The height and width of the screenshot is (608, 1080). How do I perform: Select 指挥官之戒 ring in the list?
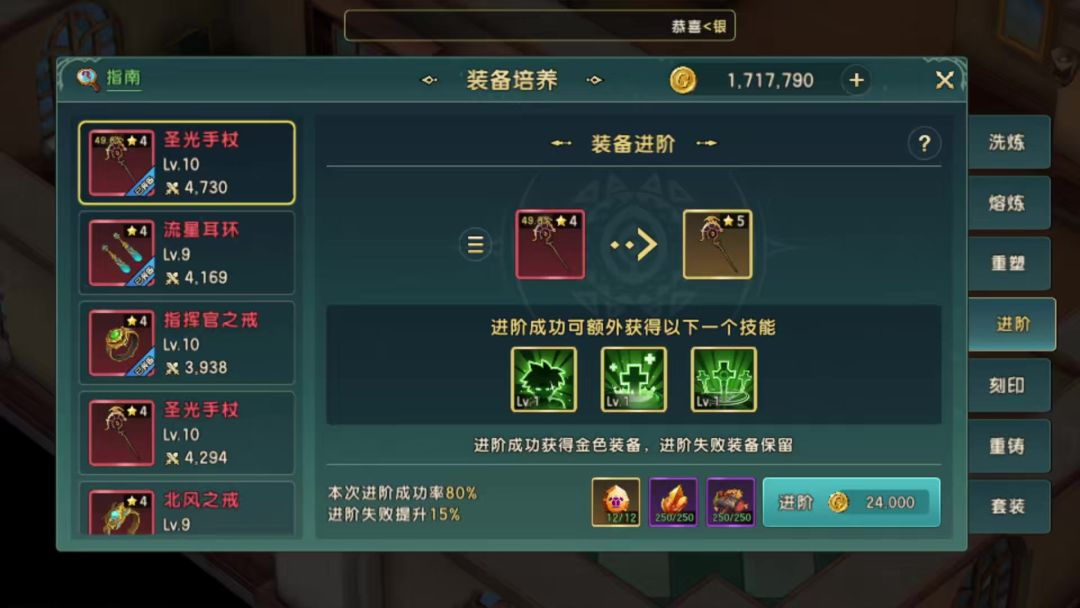tap(187, 343)
